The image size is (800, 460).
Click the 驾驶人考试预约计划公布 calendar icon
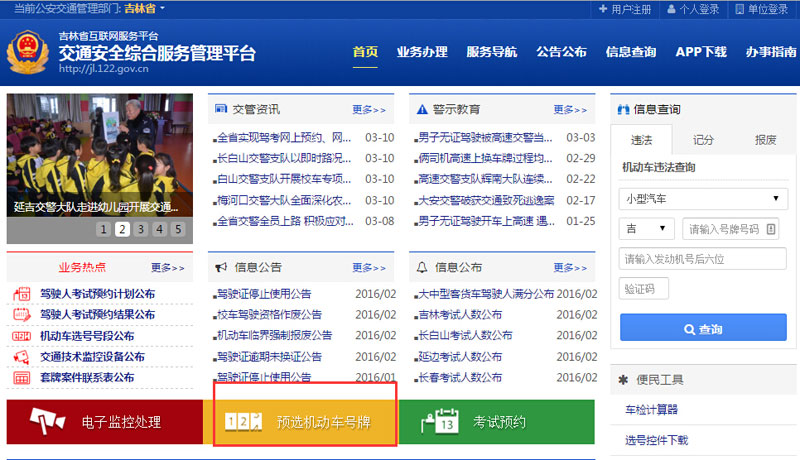[x=21, y=294]
